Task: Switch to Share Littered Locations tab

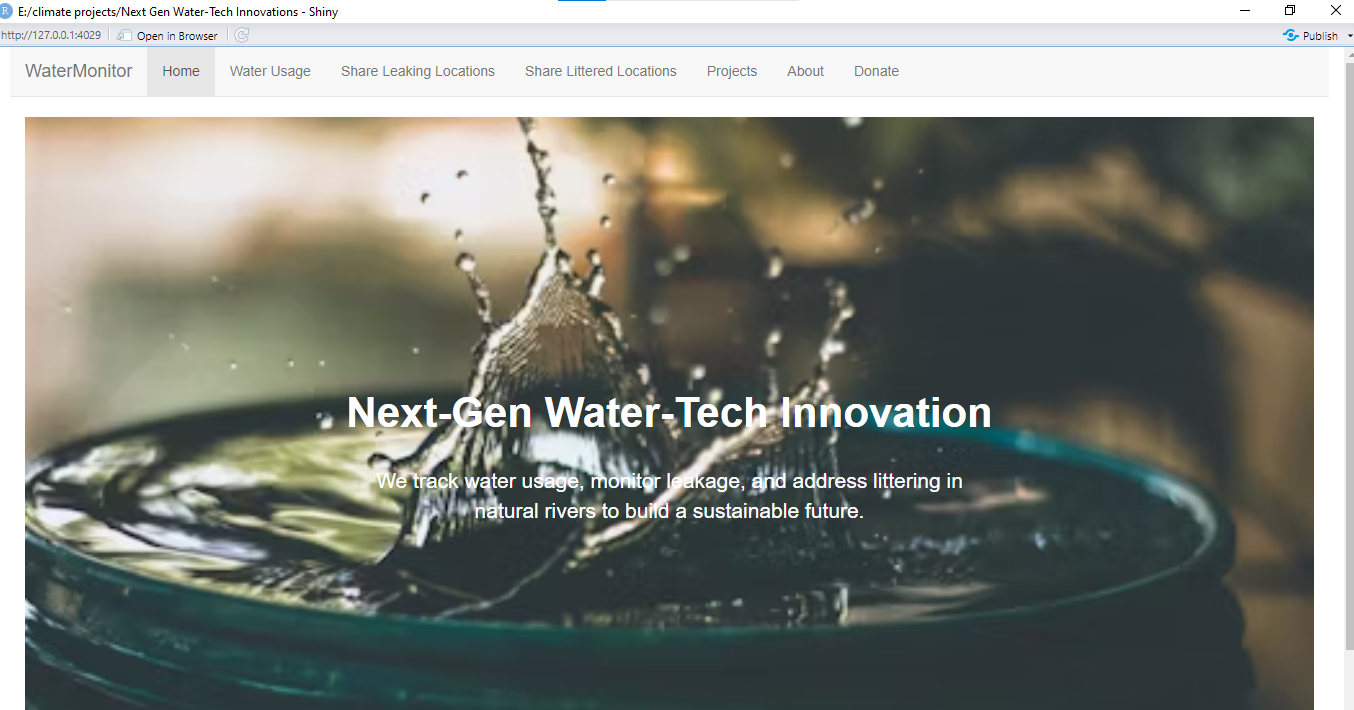Action: [601, 71]
